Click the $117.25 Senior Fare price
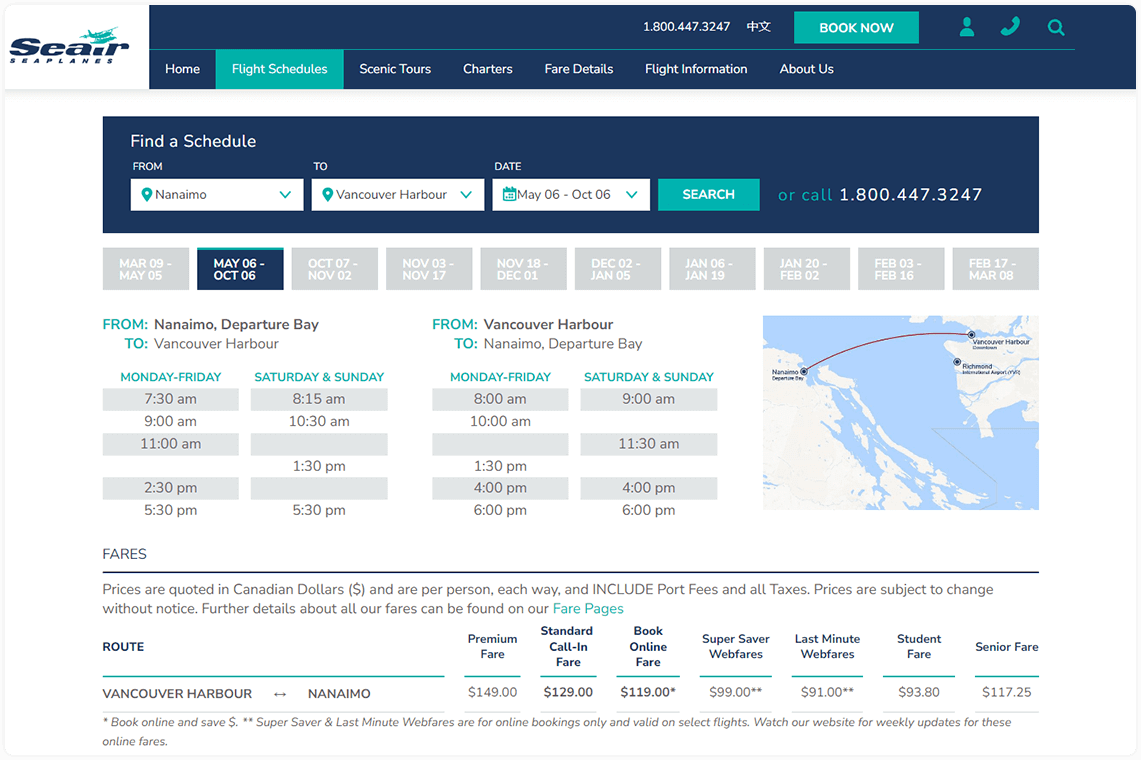This screenshot has height=760, width=1141. [x=1006, y=692]
